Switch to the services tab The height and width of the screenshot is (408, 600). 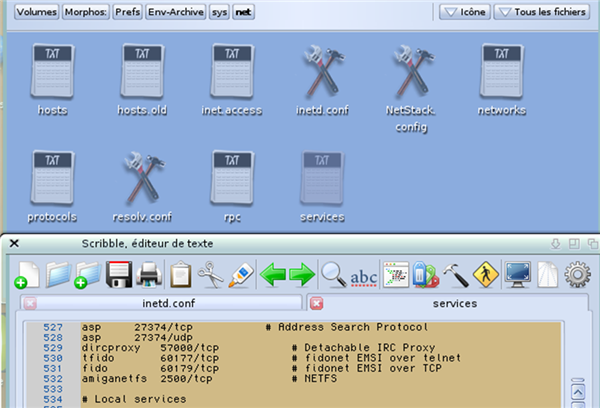(x=455, y=303)
